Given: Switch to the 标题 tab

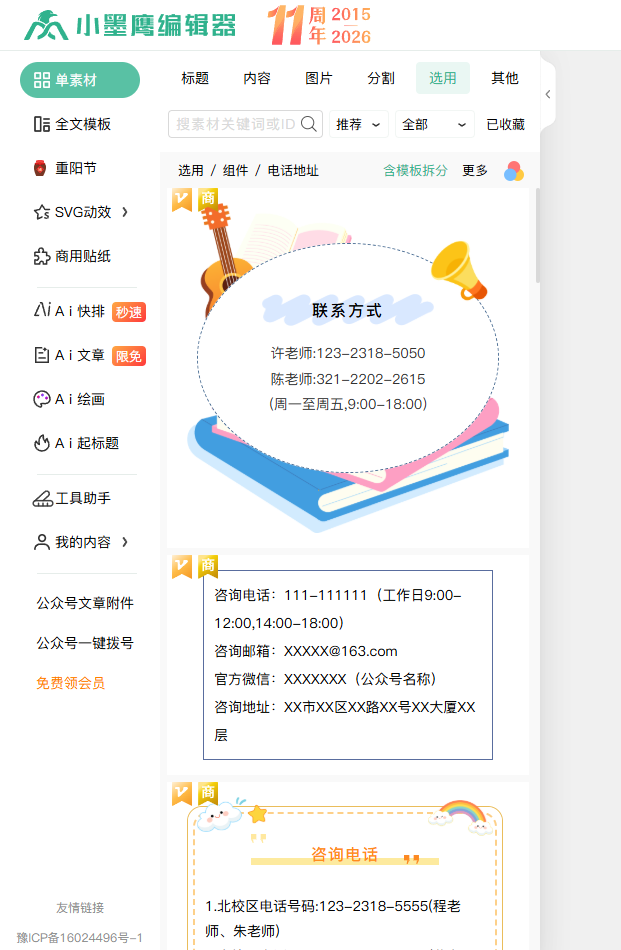Looking at the screenshot, I should click(195, 78).
